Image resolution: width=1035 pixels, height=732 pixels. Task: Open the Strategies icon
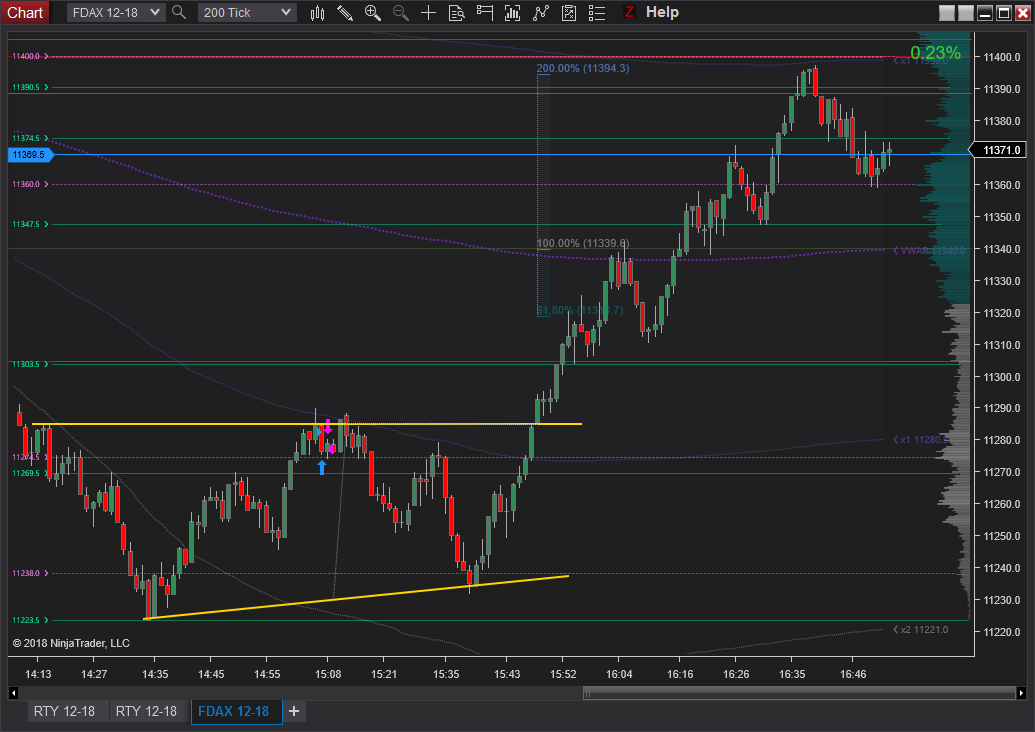pyautogui.click(x=569, y=13)
